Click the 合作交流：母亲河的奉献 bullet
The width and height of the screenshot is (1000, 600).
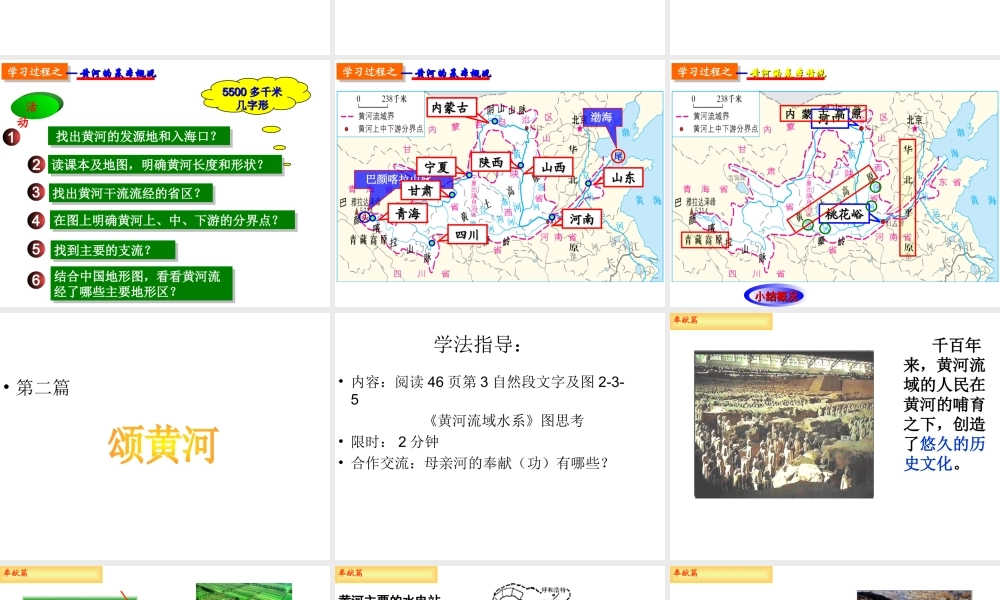[x=480, y=463]
